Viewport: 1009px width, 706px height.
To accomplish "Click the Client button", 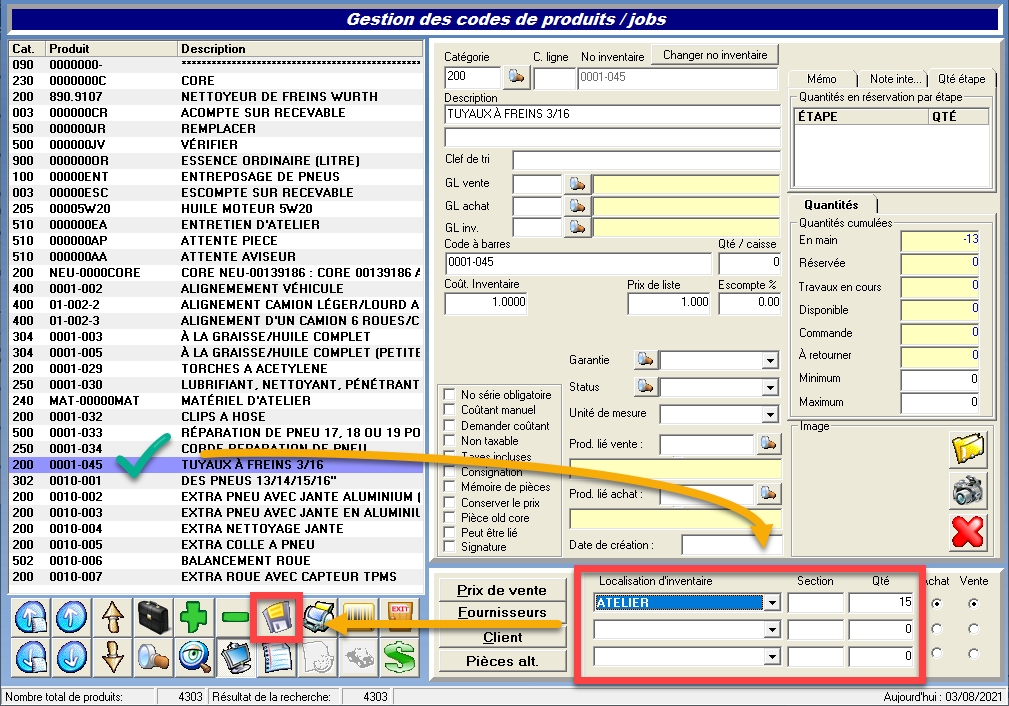I will pos(502,637).
